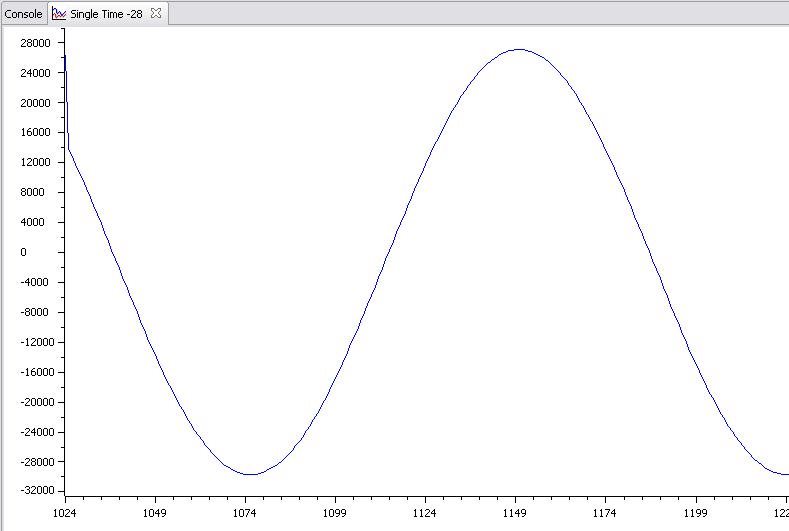
Task: Click the -16000 y-axis label
Action: pyautogui.click(x=35, y=372)
